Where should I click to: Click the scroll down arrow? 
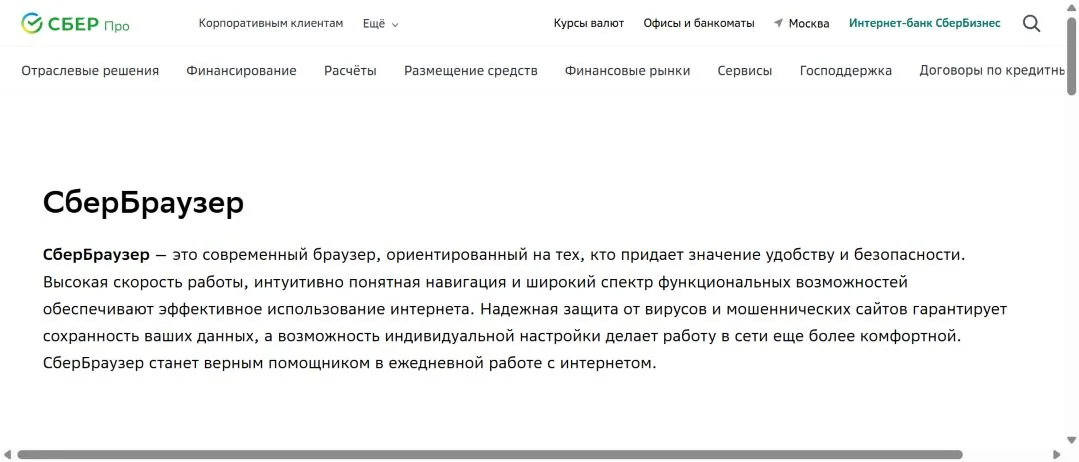1072,440
